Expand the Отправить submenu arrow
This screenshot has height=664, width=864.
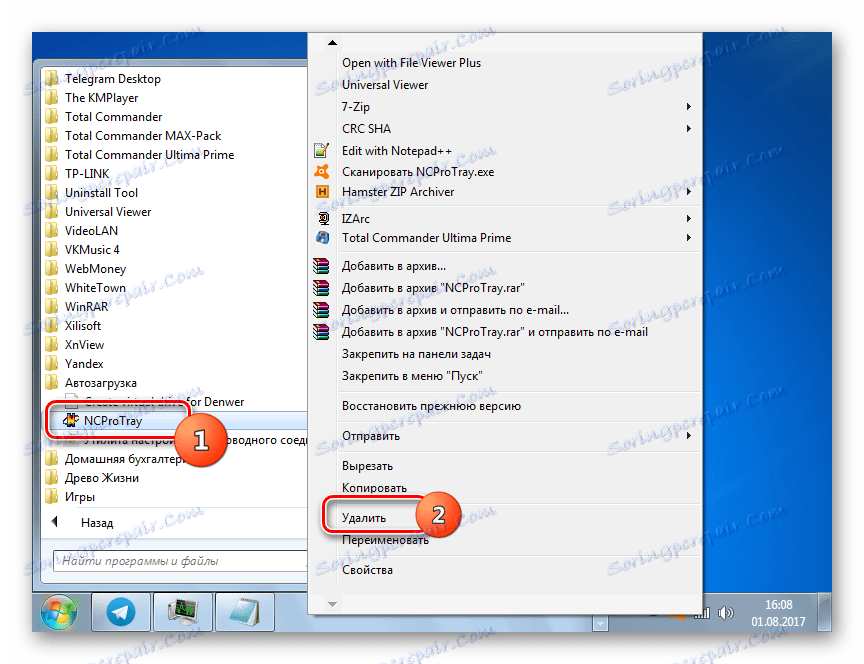click(x=689, y=436)
